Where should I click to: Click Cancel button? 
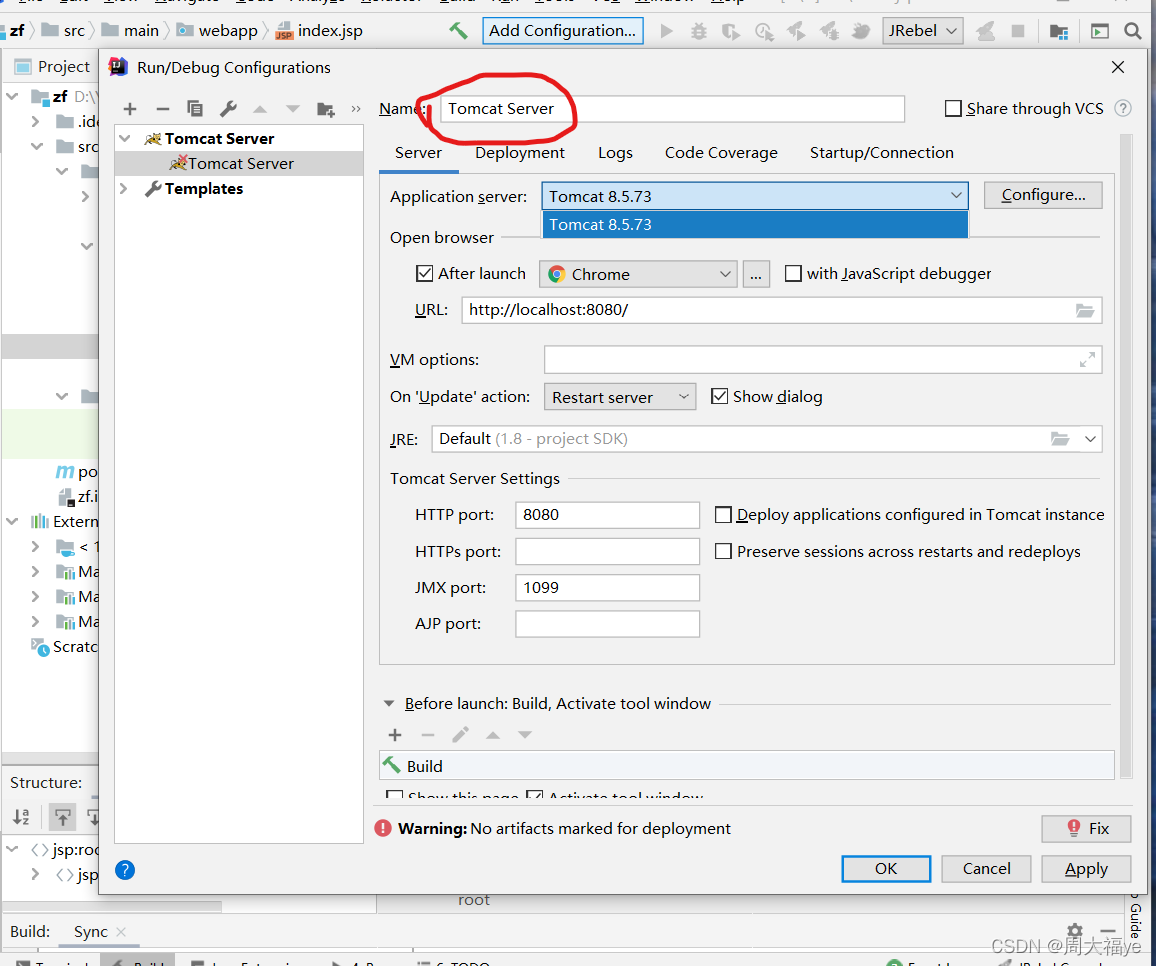[986, 869]
